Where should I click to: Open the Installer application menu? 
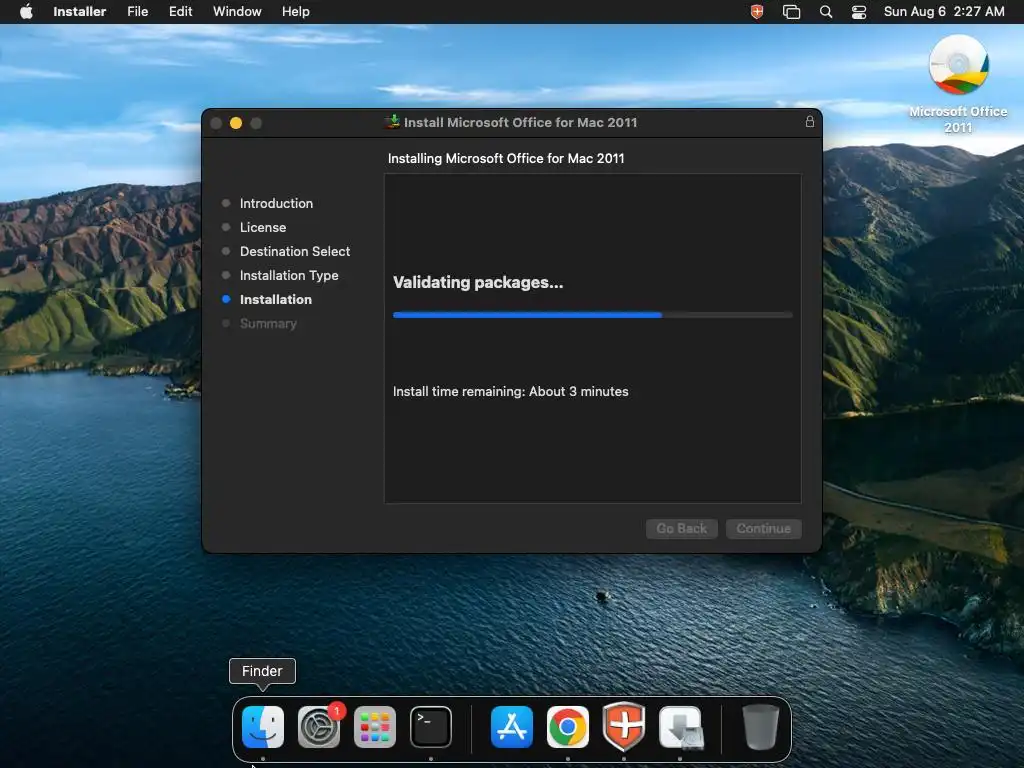(80, 12)
